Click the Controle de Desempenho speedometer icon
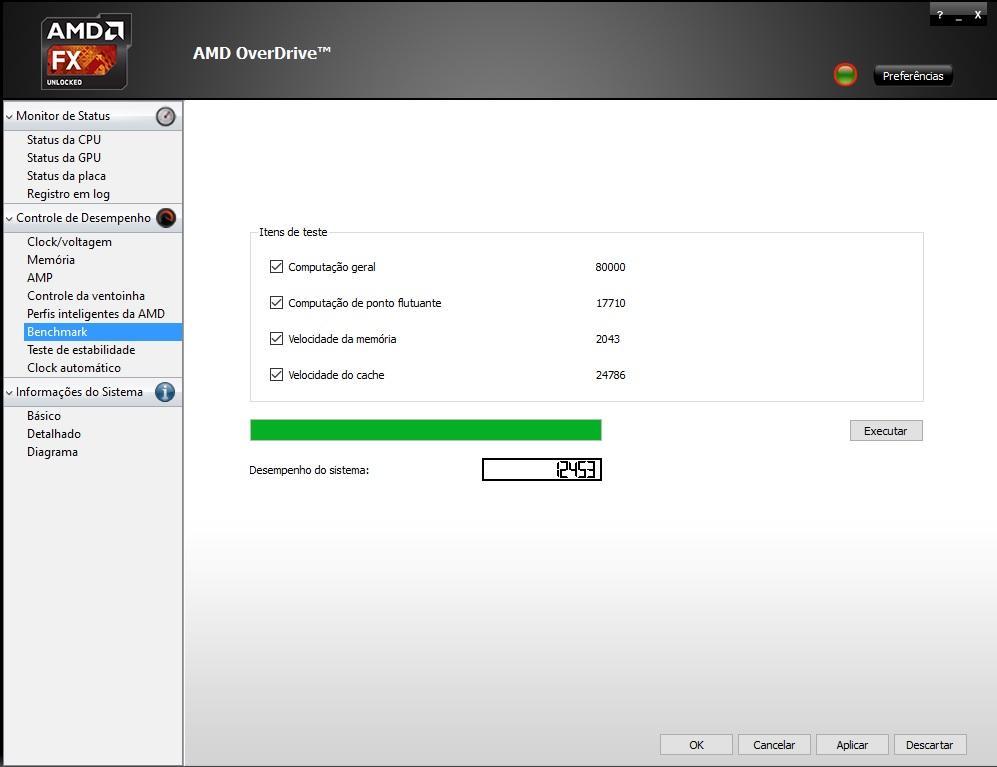Viewport: 997px width, 767px height. (x=166, y=218)
